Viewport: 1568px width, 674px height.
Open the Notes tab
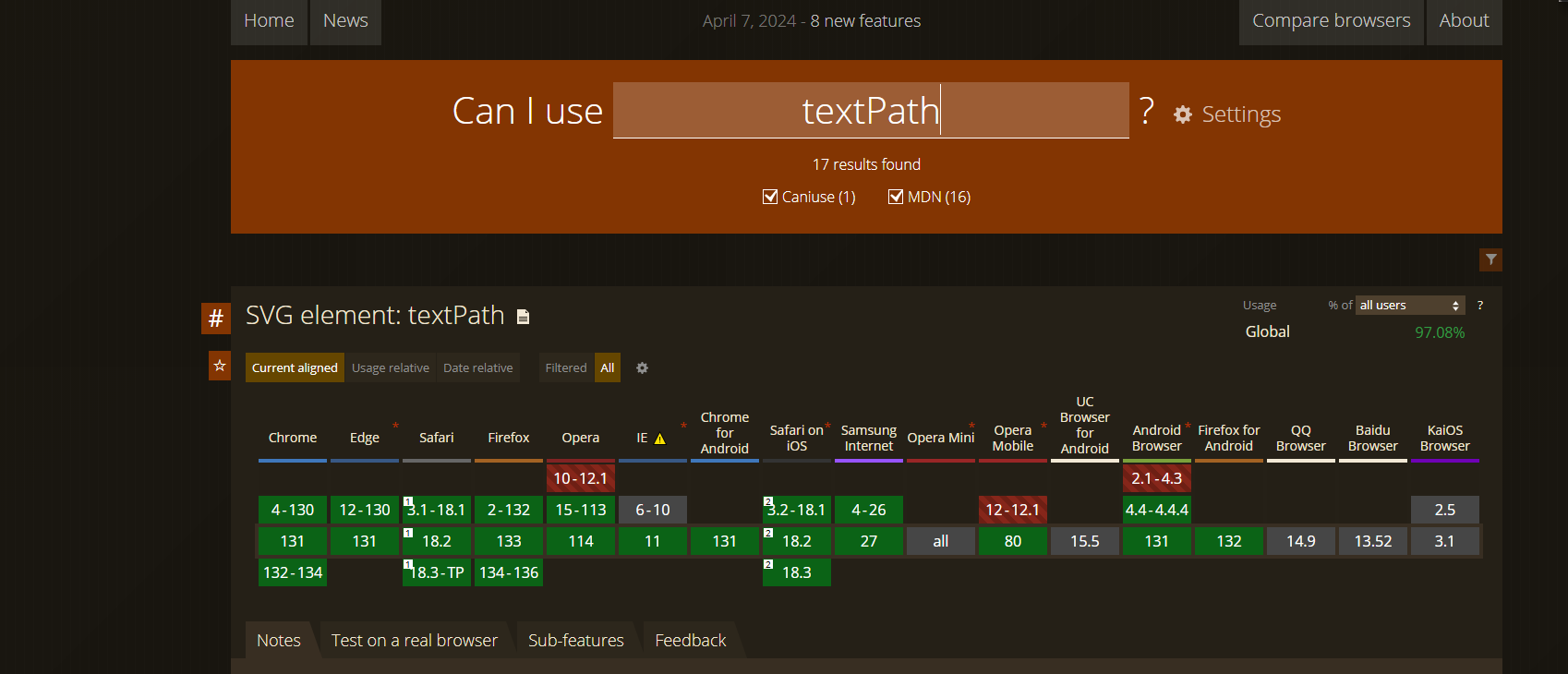coord(279,640)
